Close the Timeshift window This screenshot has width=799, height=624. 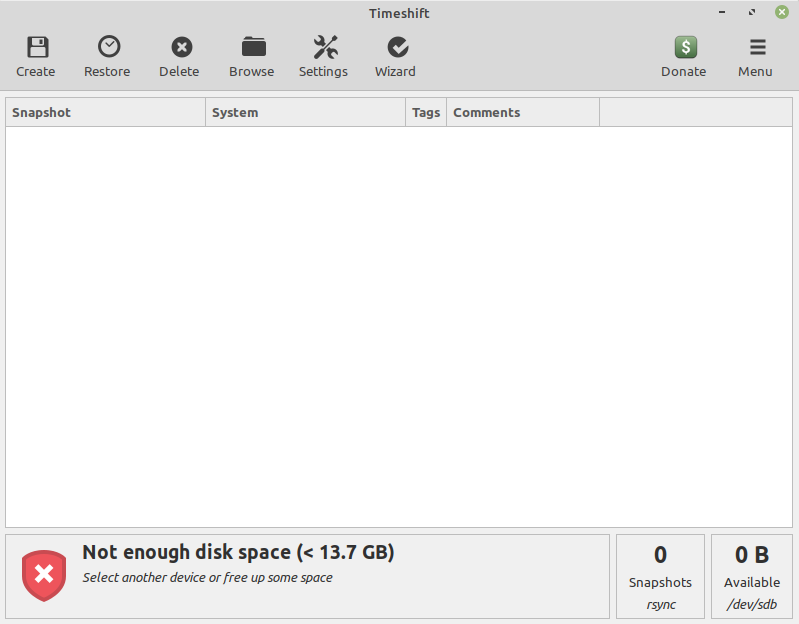(x=782, y=13)
